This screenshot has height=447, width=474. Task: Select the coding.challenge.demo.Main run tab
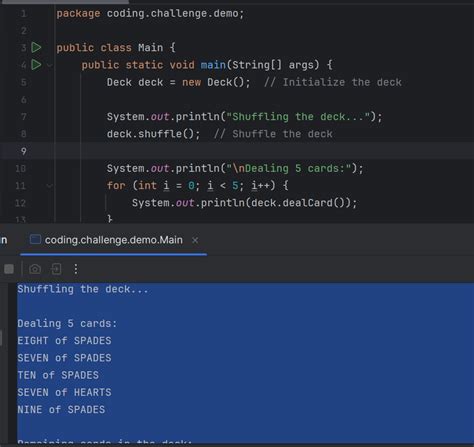(x=114, y=240)
